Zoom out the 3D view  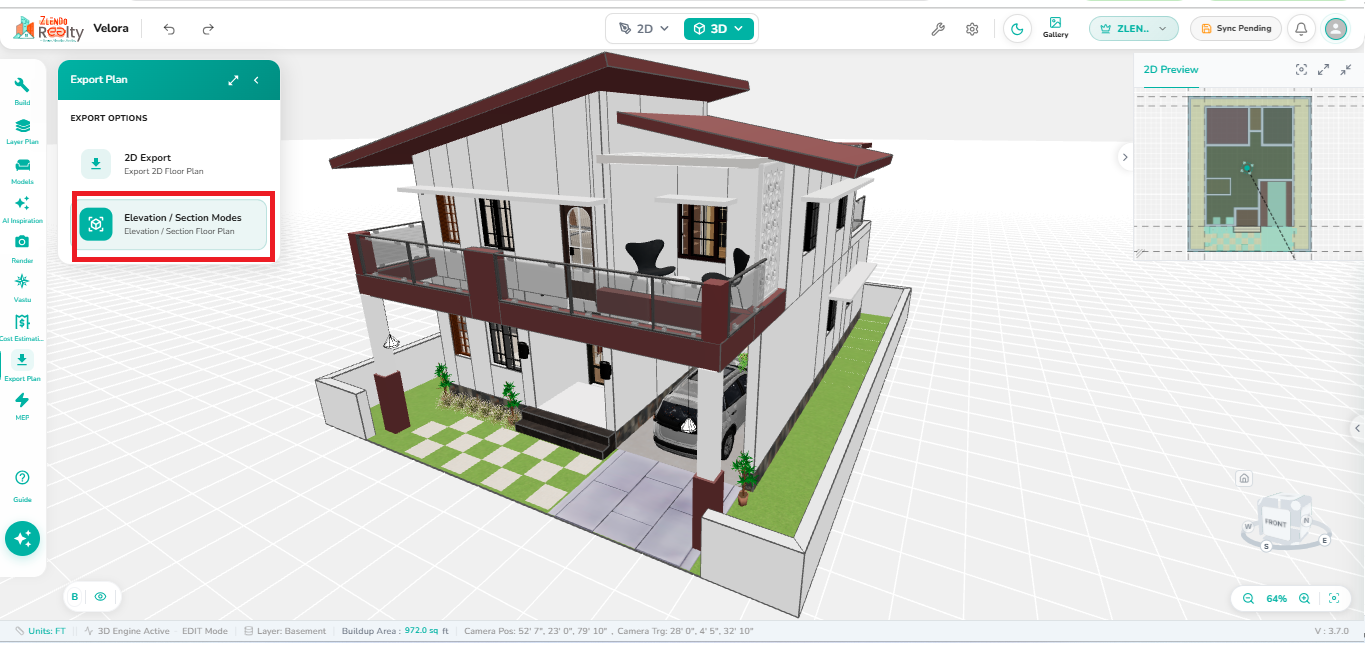[1249, 598]
